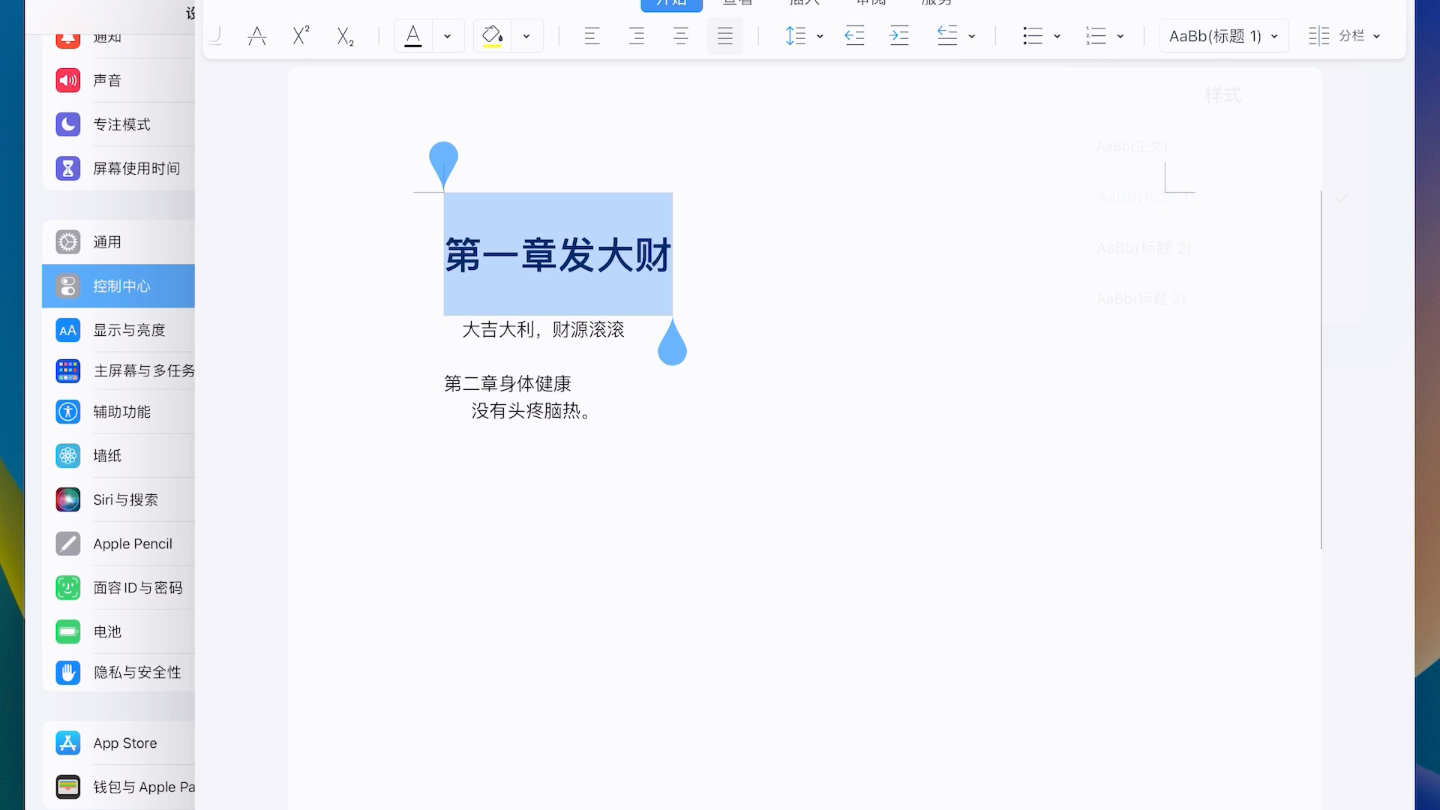This screenshot has height=810, width=1440.
Task: Choose AaBb(标题 2) in the style list
Action: [1143, 248]
